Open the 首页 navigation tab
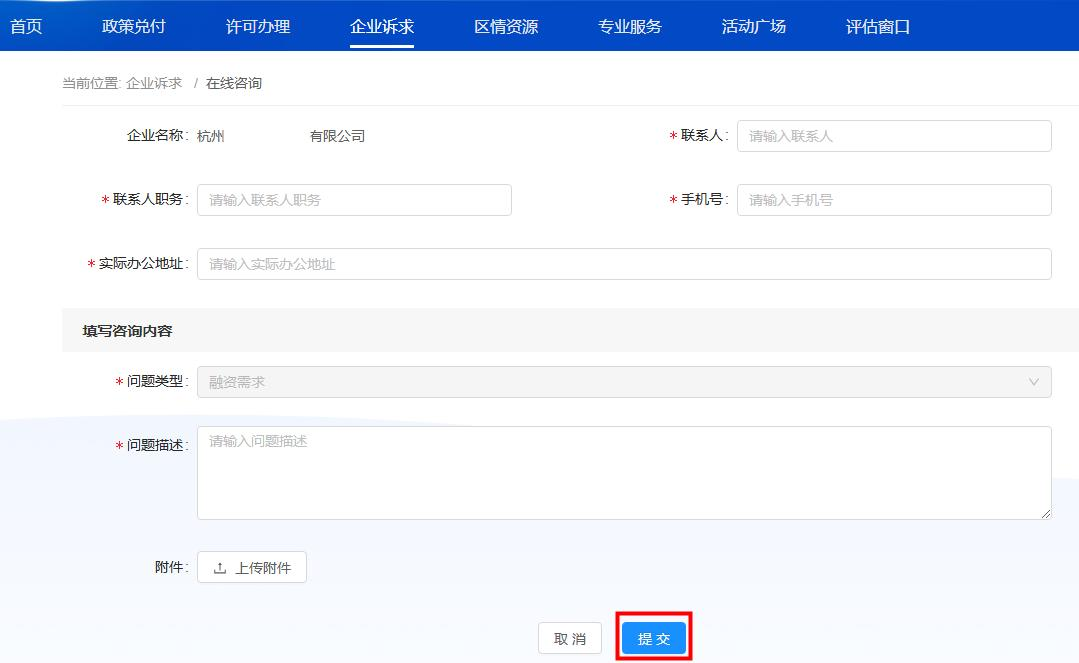 click(26, 26)
